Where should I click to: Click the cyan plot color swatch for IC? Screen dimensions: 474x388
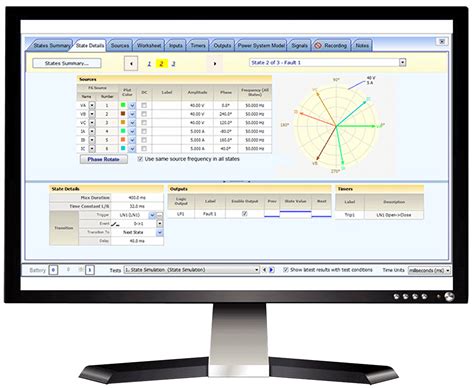coord(123,148)
